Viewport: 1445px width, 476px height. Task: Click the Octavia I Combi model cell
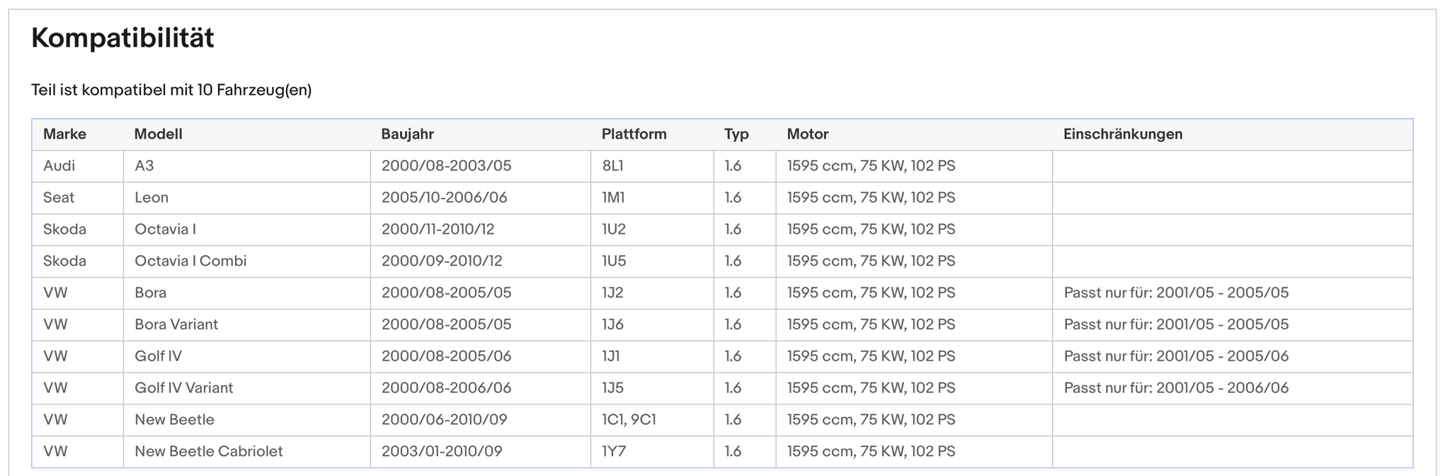pyautogui.click(x=190, y=261)
